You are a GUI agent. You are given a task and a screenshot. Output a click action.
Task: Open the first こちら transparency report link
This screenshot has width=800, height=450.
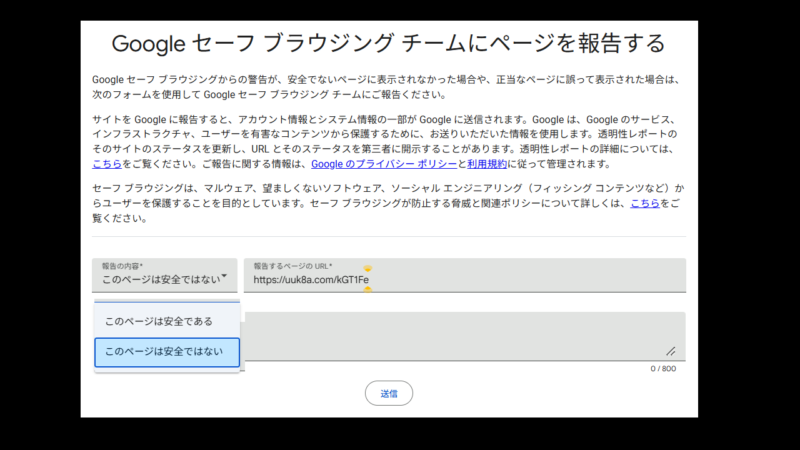click(x=107, y=164)
